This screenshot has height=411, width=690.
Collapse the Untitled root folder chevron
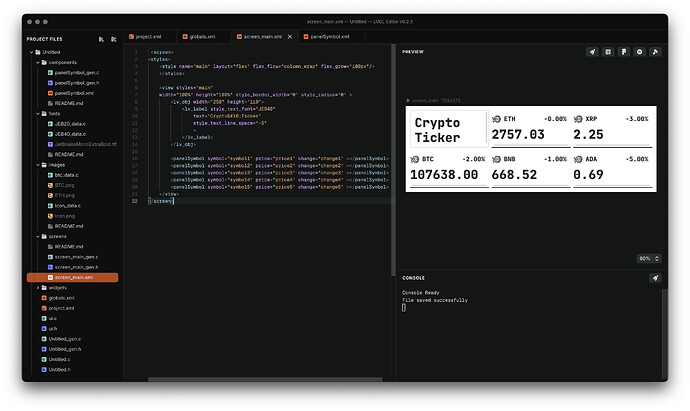pyautogui.click(x=32, y=52)
